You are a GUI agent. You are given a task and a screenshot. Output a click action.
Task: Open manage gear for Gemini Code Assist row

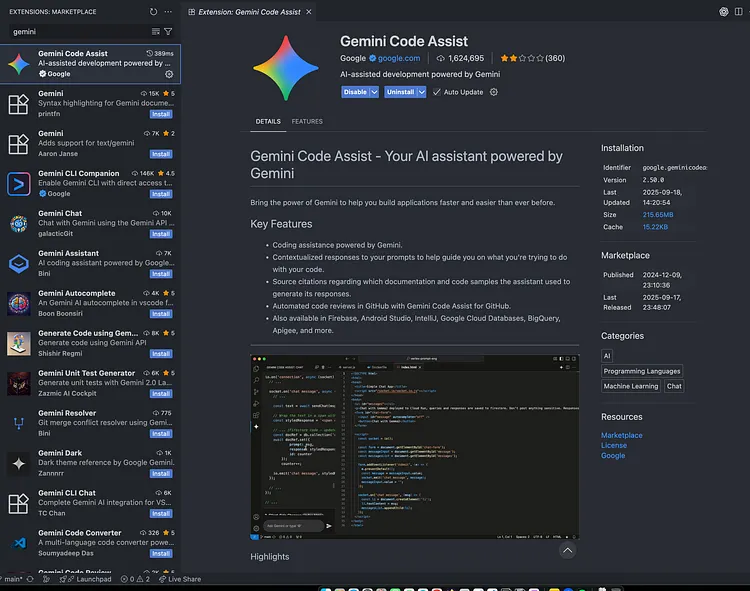tap(169, 74)
